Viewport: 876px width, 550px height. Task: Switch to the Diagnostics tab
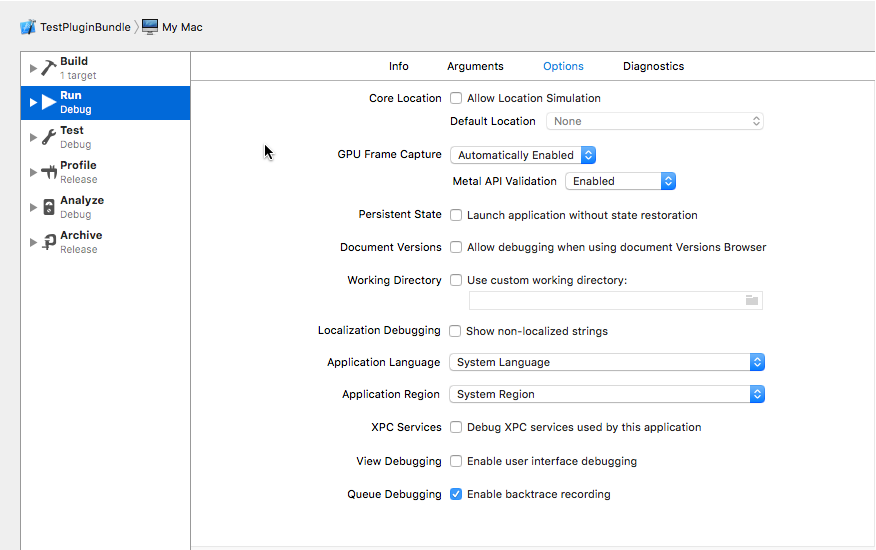coord(653,66)
